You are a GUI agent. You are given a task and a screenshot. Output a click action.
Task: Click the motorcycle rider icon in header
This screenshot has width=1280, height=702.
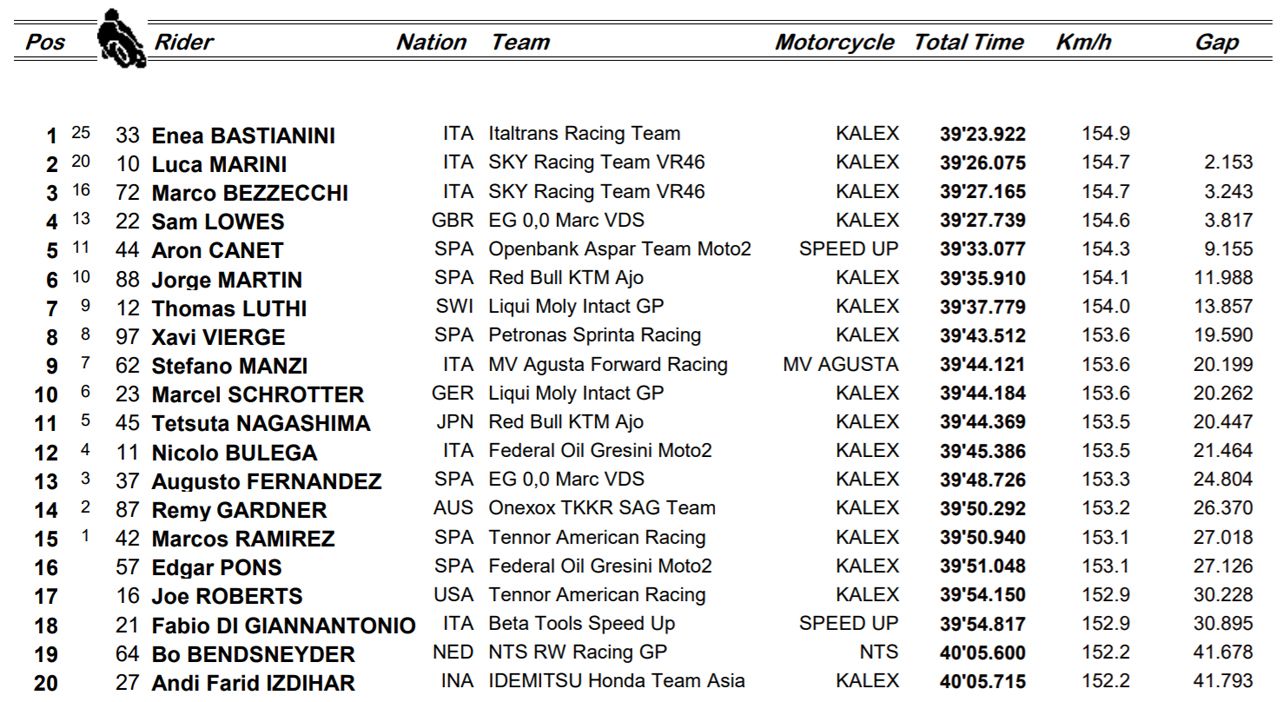[121, 38]
